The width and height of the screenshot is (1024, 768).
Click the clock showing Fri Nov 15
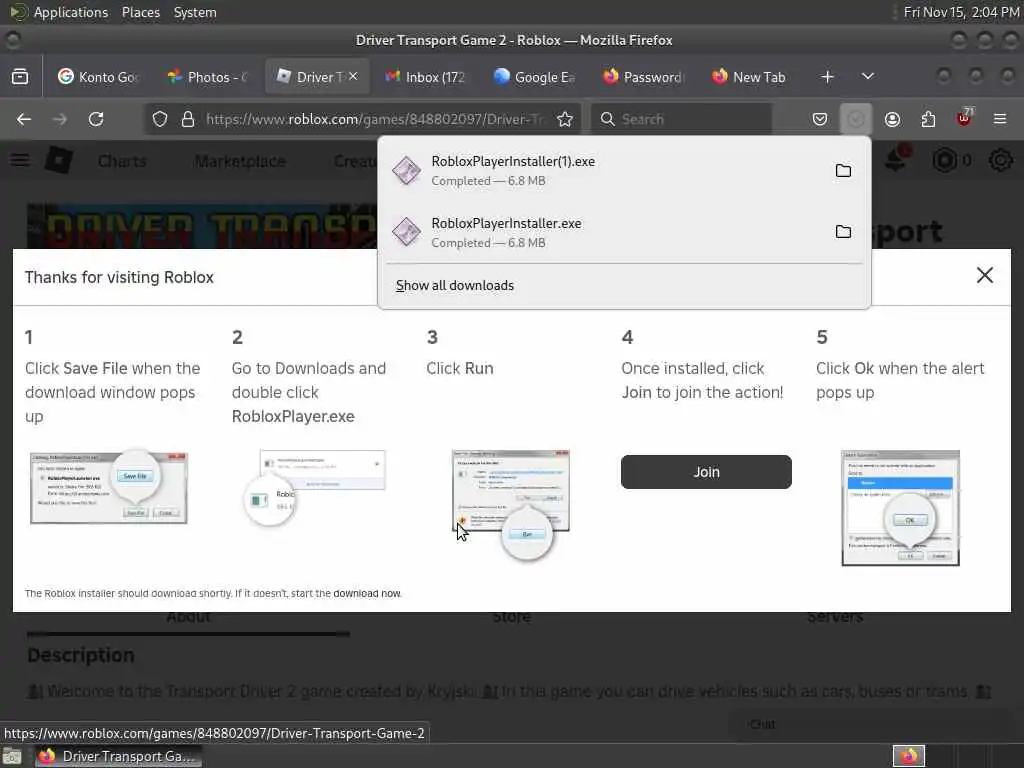pos(961,12)
